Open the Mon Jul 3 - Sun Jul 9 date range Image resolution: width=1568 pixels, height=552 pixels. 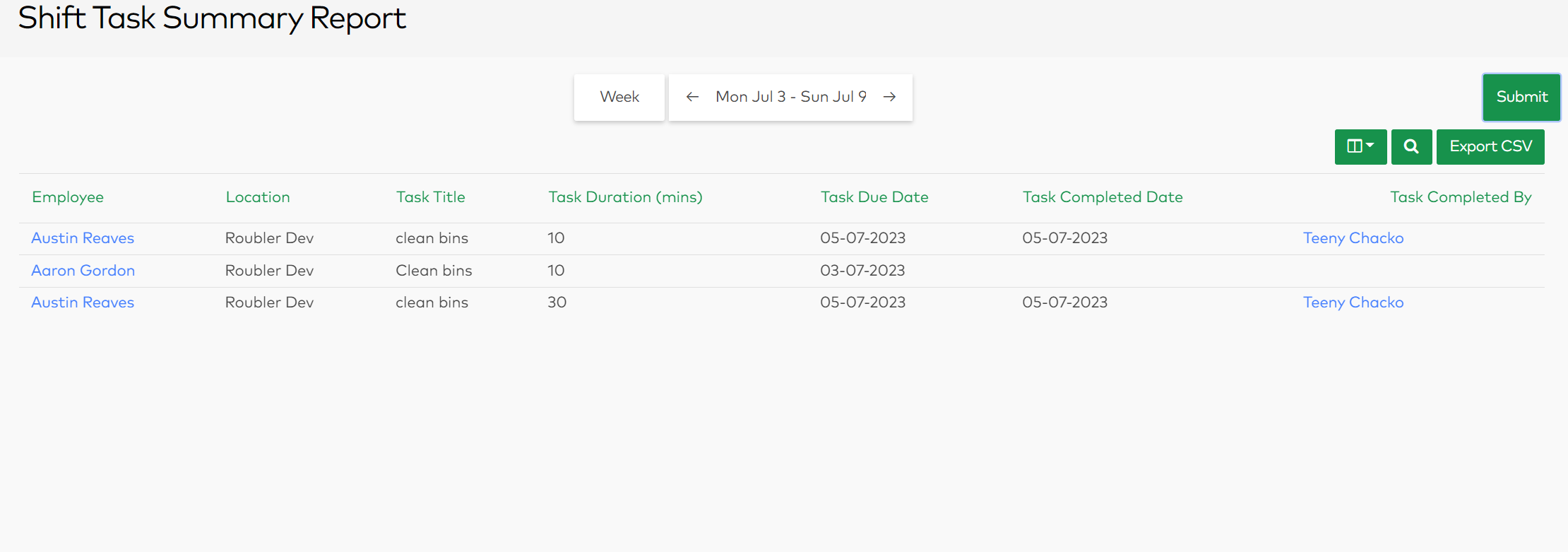tap(791, 97)
